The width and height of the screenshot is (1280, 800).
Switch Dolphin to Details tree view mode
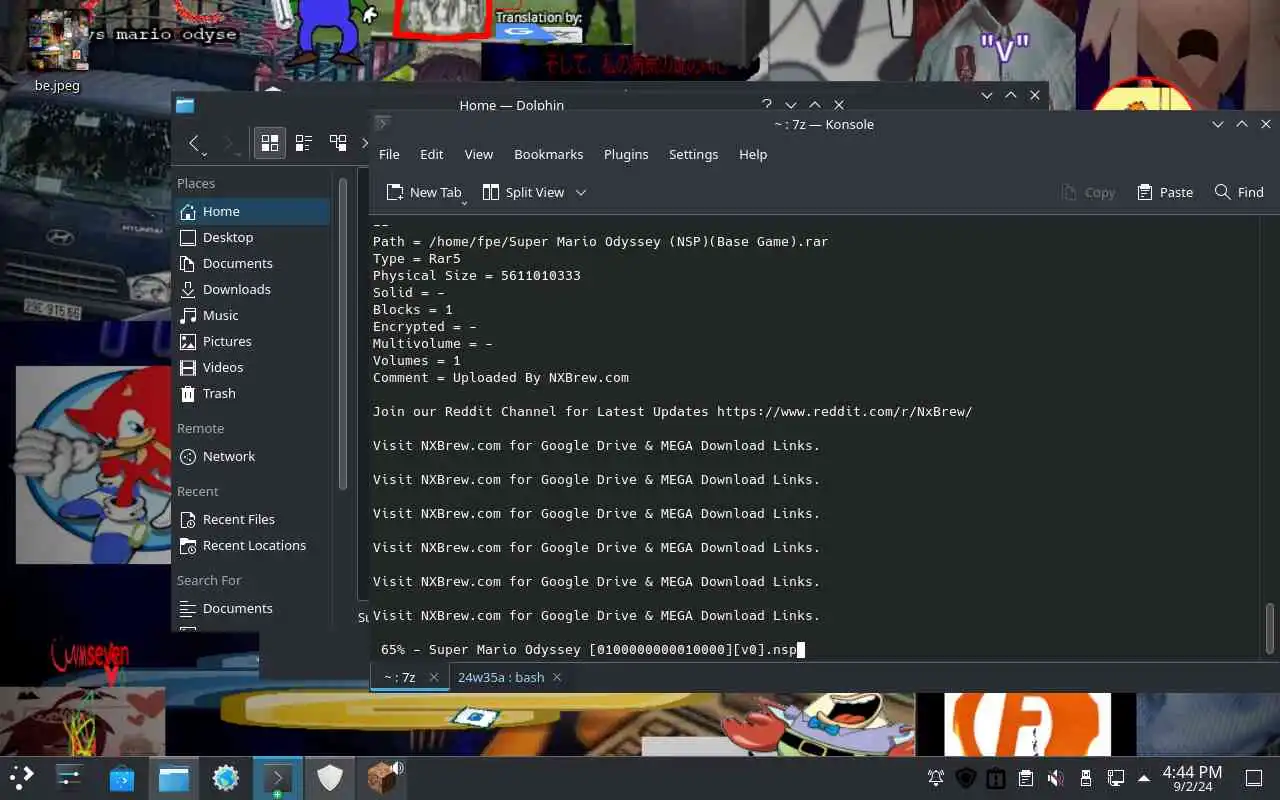(x=338, y=143)
